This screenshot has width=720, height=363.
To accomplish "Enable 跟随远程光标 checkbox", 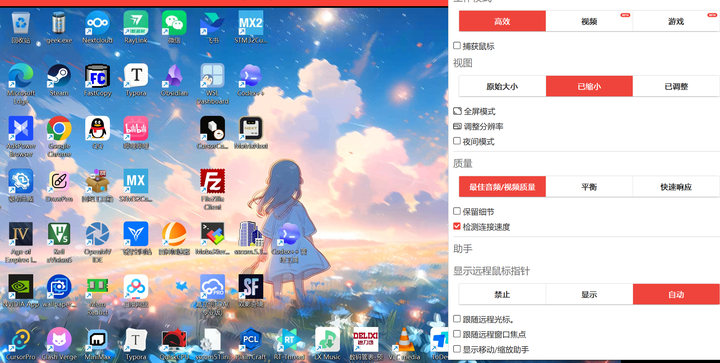I will (x=457, y=318).
